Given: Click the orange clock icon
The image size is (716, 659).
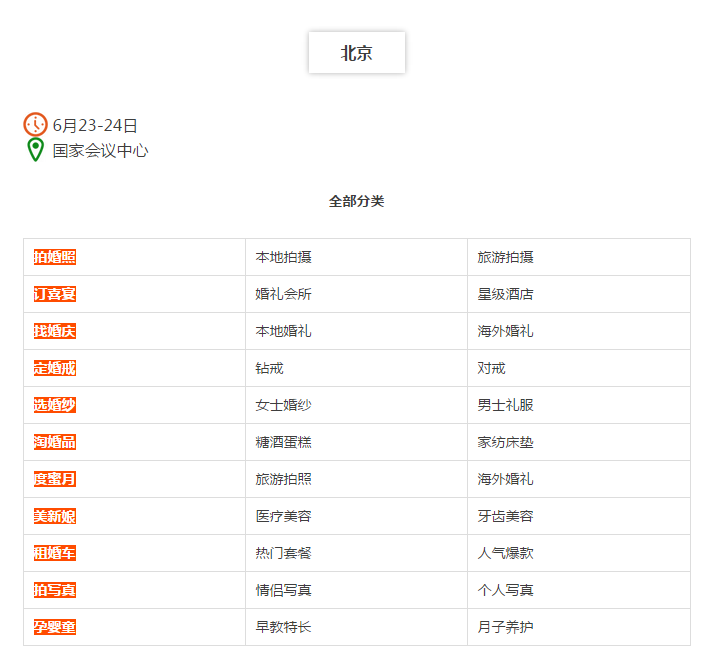Looking at the screenshot, I should [35, 124].
